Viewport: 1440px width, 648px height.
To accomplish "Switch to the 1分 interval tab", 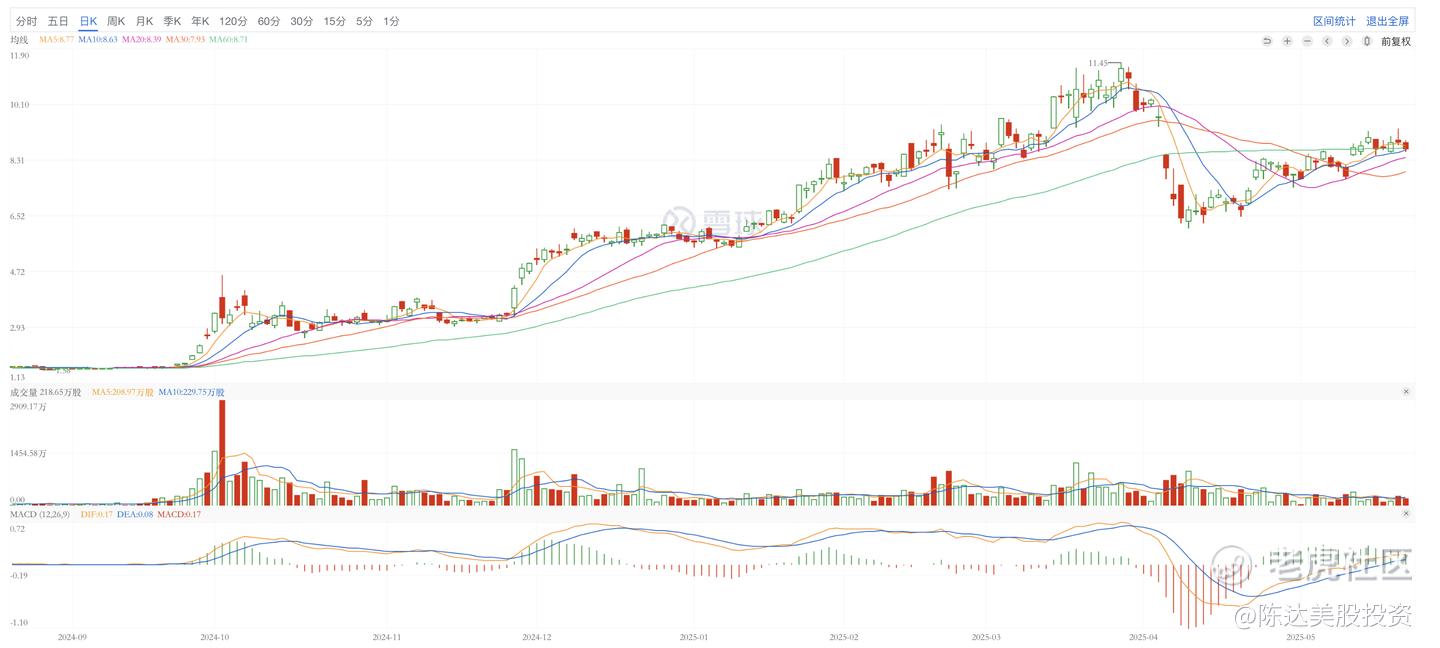I will tap(391, 21).
